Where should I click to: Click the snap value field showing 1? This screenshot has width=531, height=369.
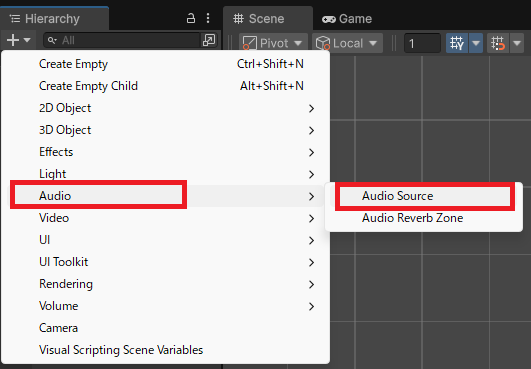tap(422, 43)
